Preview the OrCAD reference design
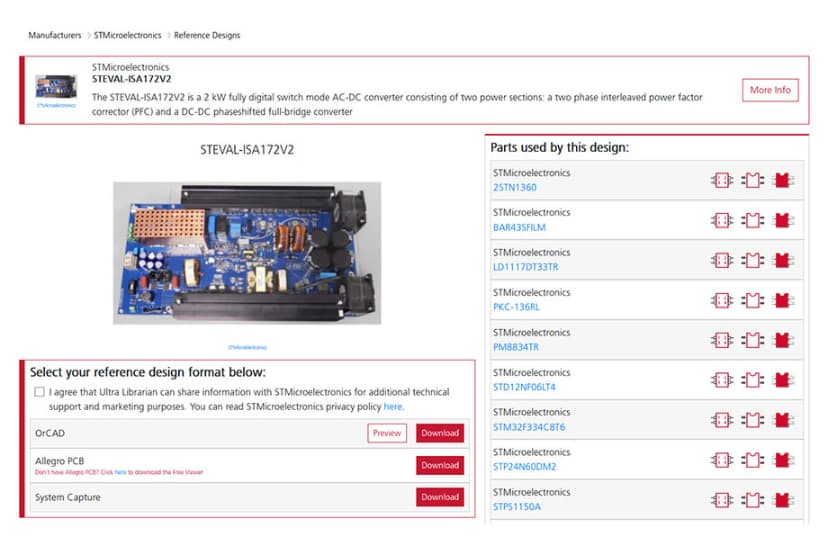 pyautogui.click(x=387, y=433)
